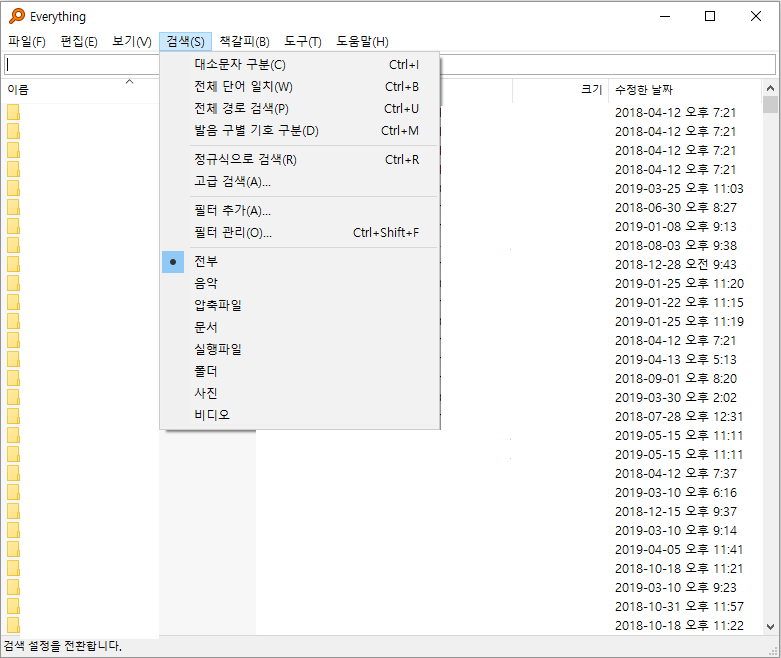Image resolution: width=781 pixels, height=658 pixels.
Task: Click folder icon of 2019-03-25 오후 11:03 row
Action: coord(13,188)
